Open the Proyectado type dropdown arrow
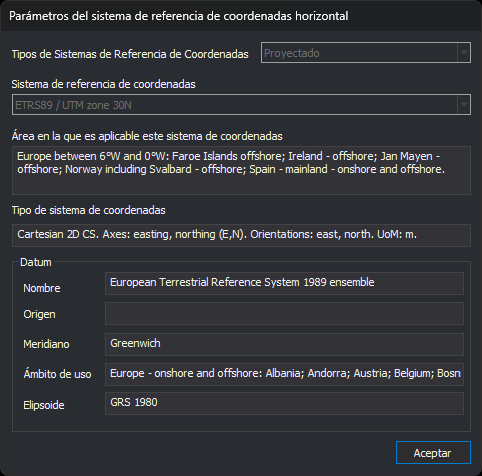482x476 pixels. tap(464, 52)
